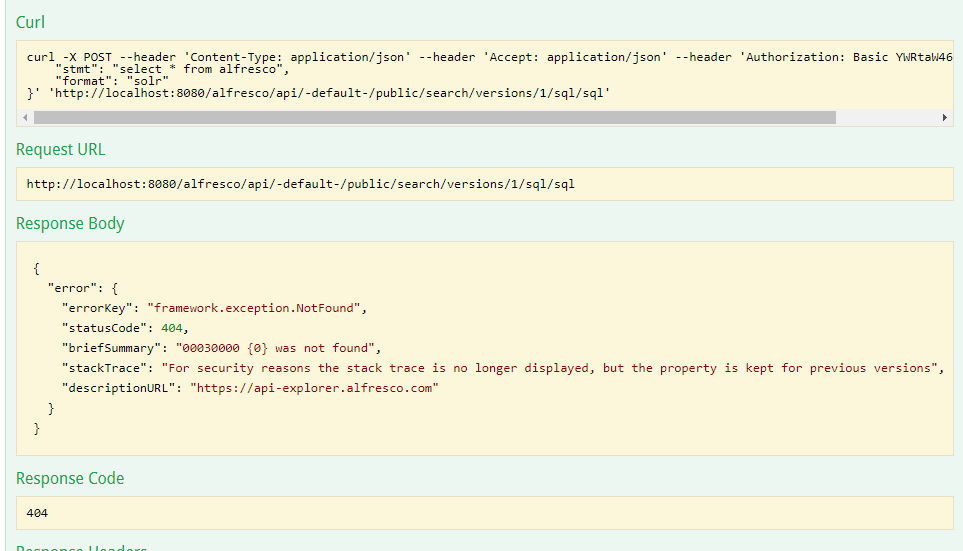Screen dimensions: 963x551
Task: Click the descriptionURL https://api-explorer.alfresco.com value
Action: coord(314,388)
